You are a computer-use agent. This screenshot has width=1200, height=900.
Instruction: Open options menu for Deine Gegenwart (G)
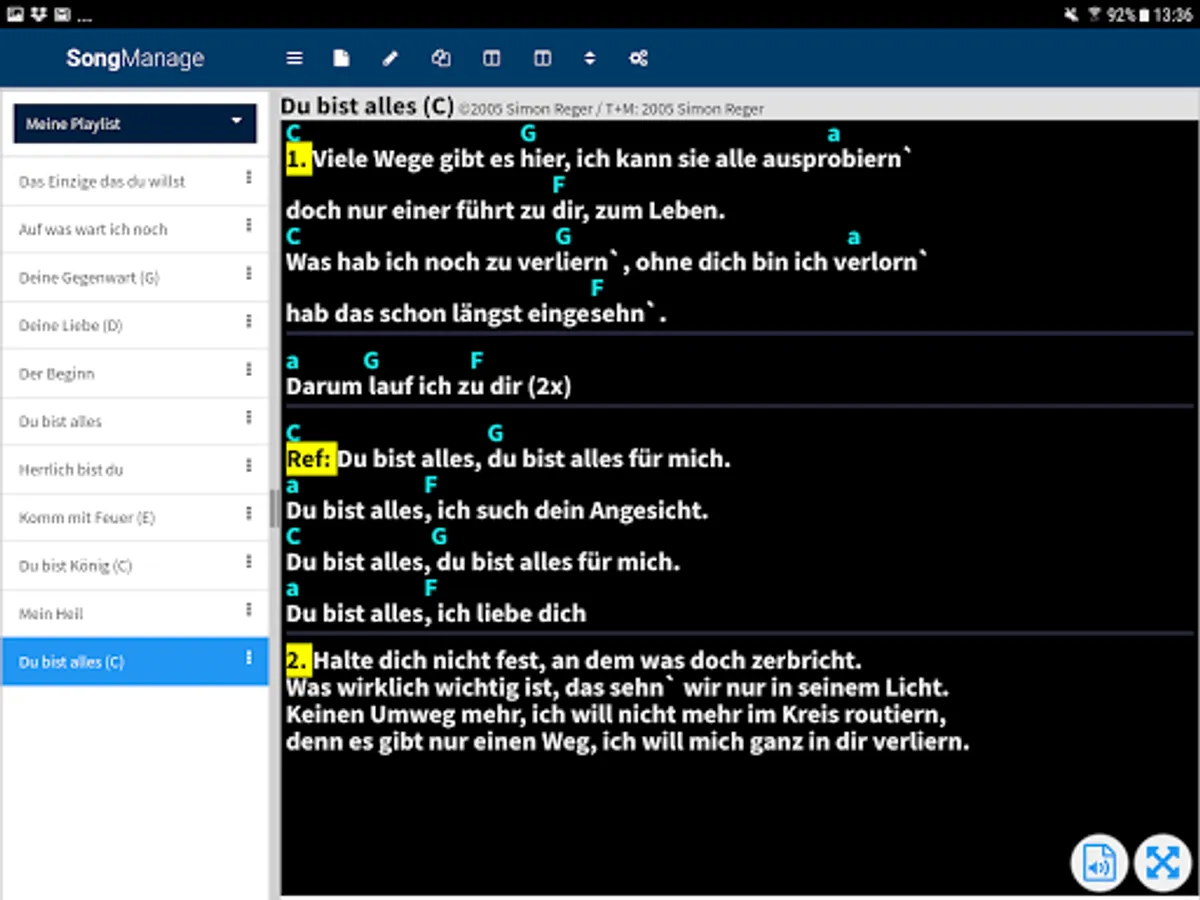click(249, 275)
